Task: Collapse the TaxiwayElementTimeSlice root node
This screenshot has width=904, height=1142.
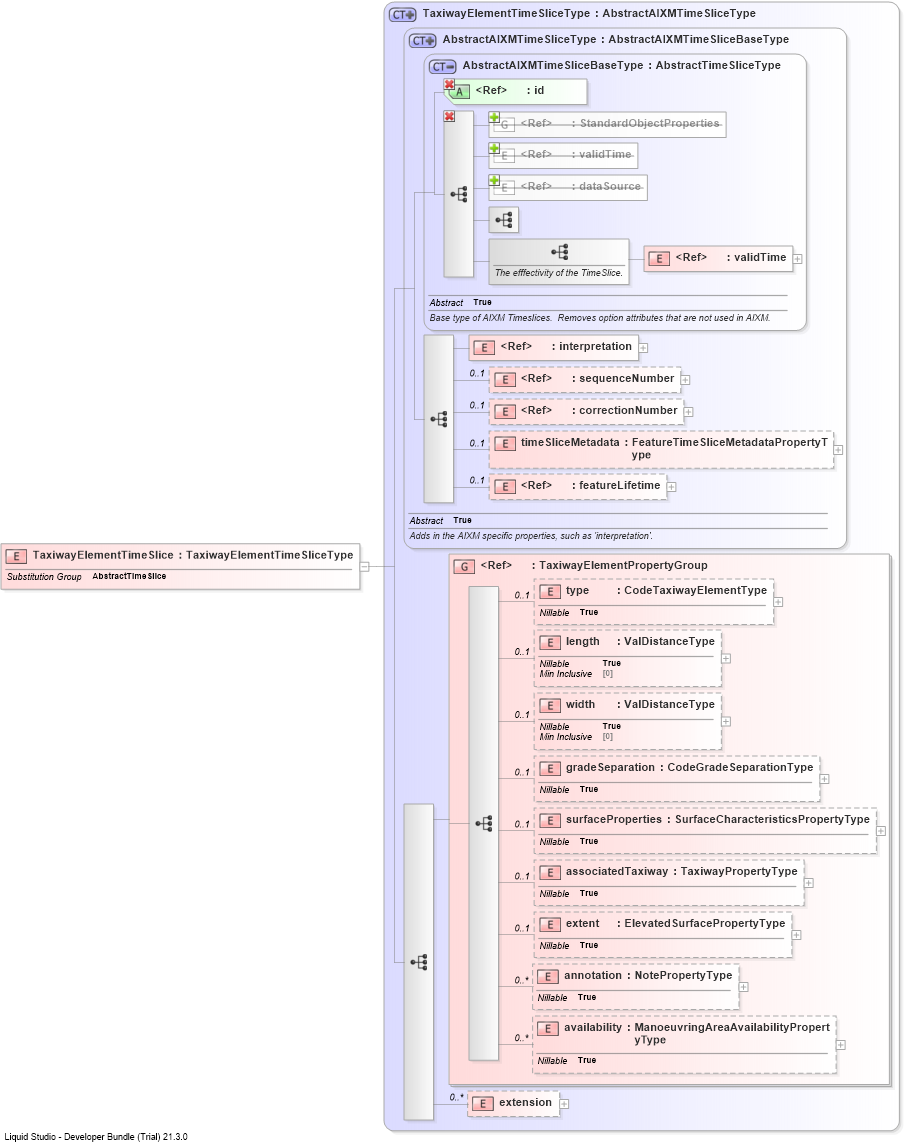Action: [365, 567]
